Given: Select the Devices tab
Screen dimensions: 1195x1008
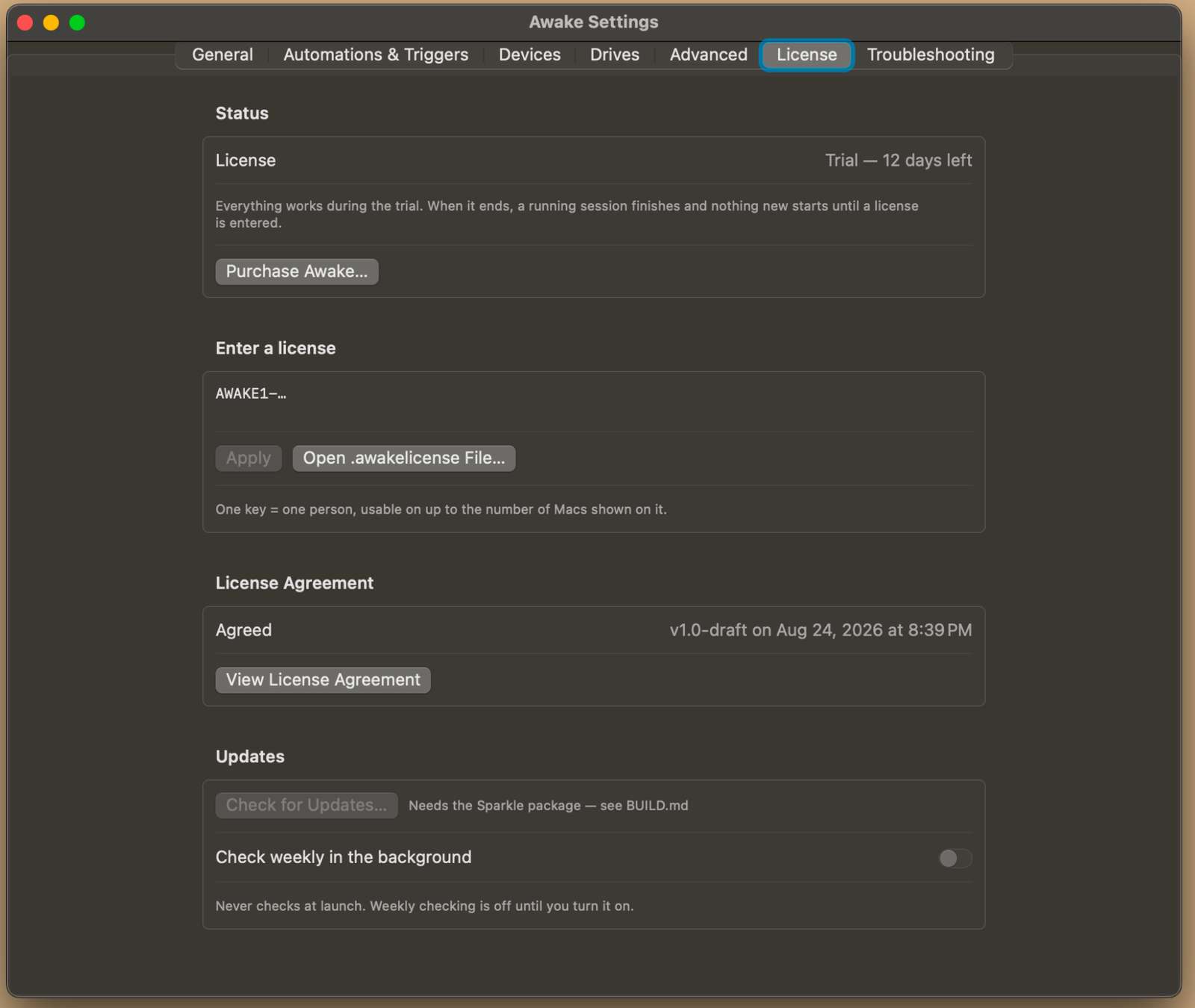Looking at the screenshot, I should [530, 55].
